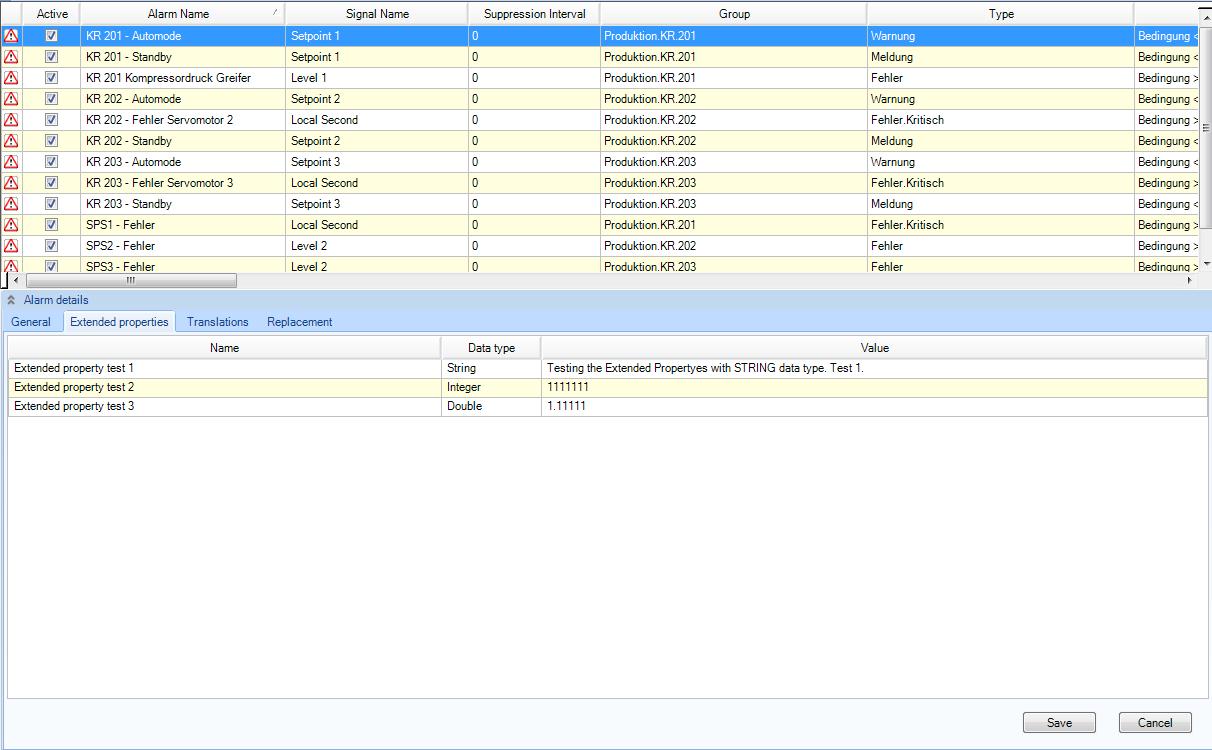Select value cell of Extended property test 2
This screenshot has width=1212, height=750.
[873, 387]
